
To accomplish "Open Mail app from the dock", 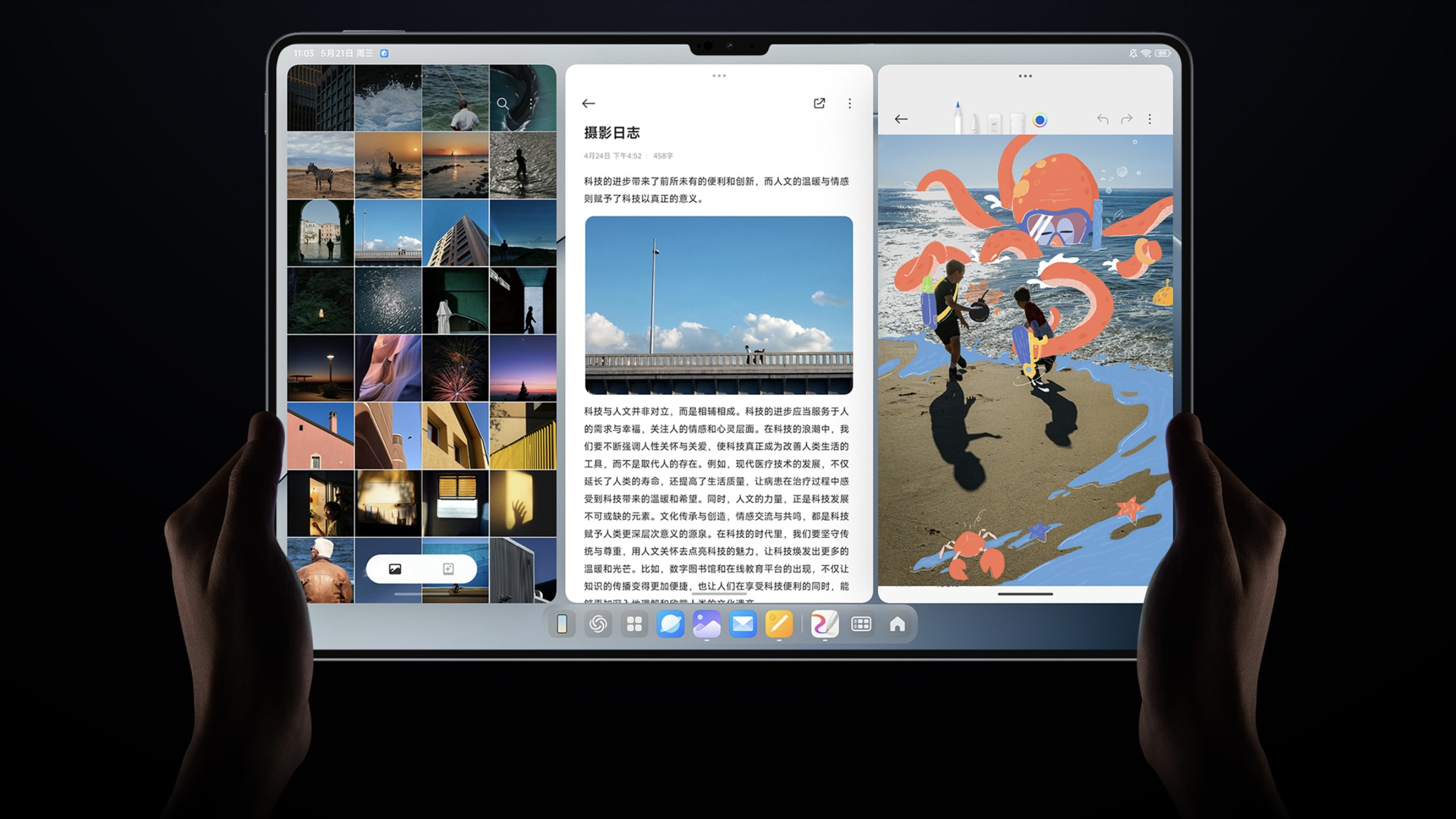I will pyautogui.click(x=743, y=624).
